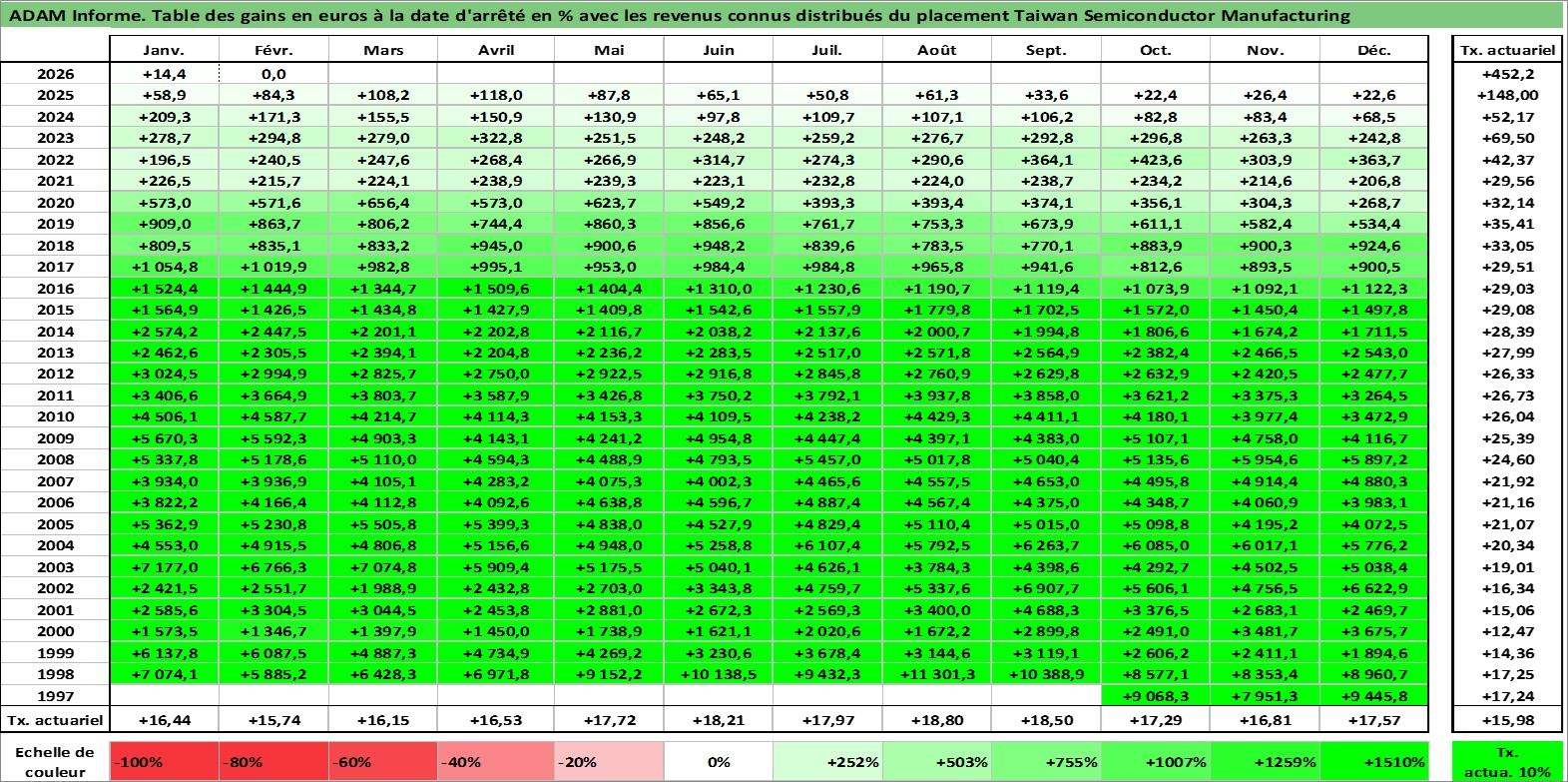
Task: Click the 2025 year row label
Action: pyautogui.click(x=55, y=95)
